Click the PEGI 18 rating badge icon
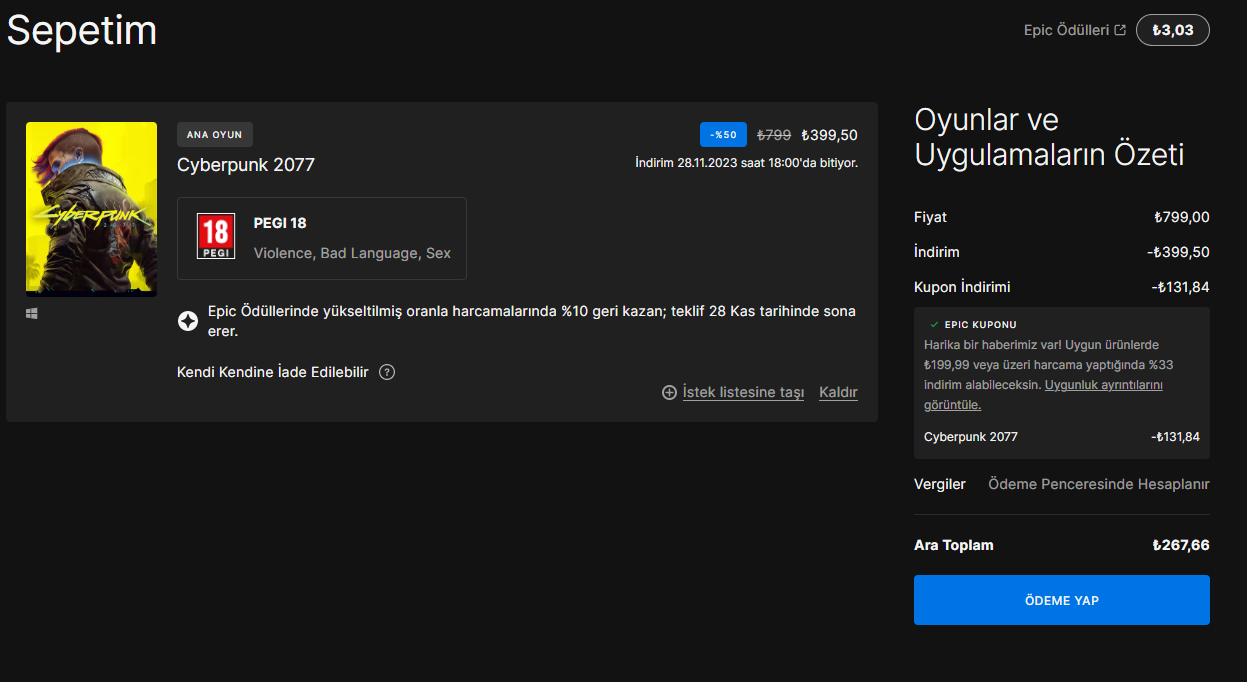This screenshot has width=1247, height=682. 216,237
